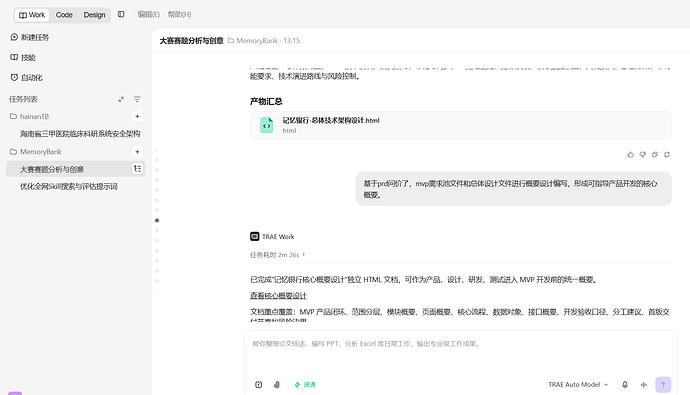Click the user message bubble about prd
This screenshot has width=690, height=395.
point(514,189)
